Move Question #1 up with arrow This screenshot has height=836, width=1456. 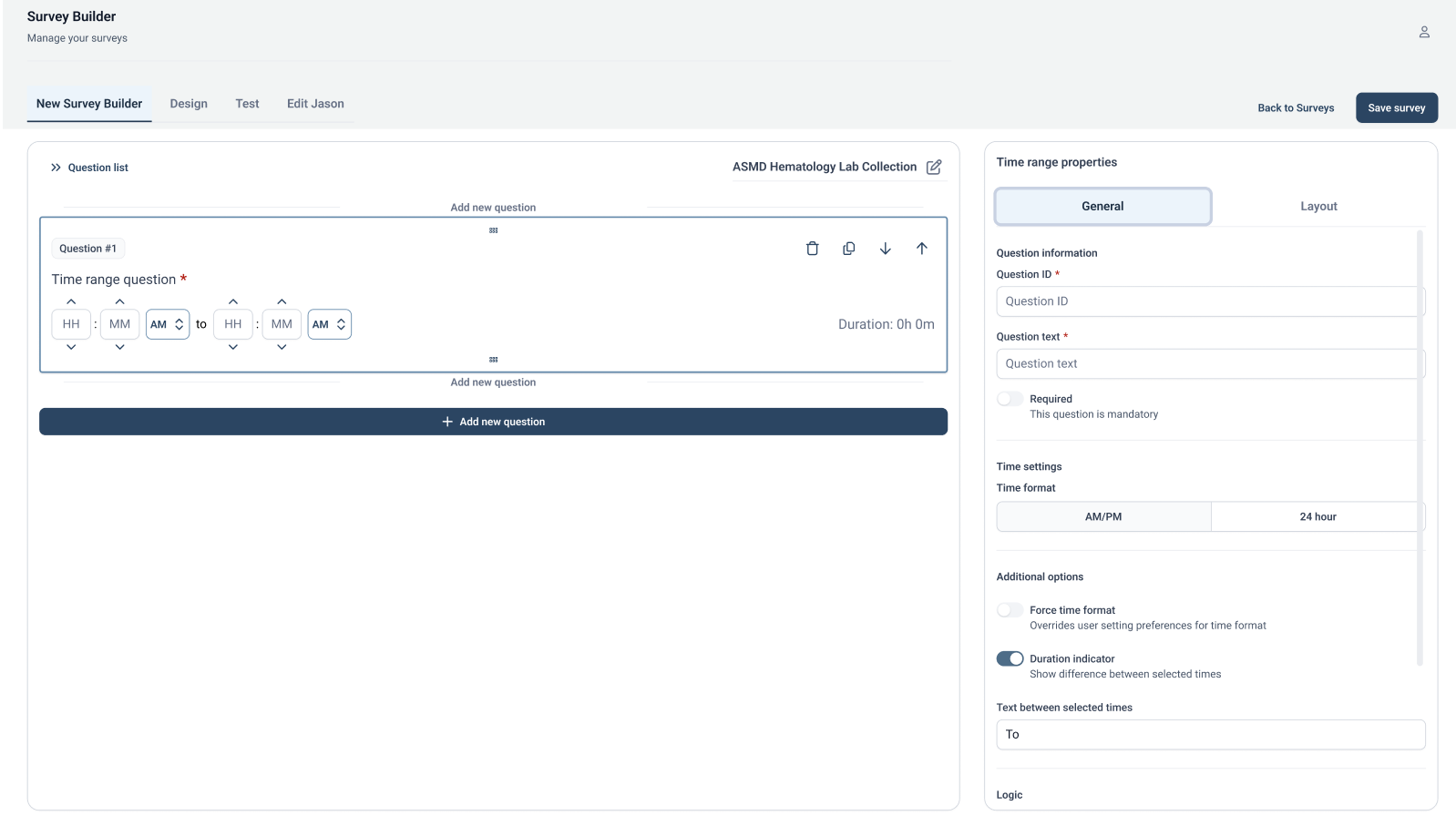click(x=921, y=249)
